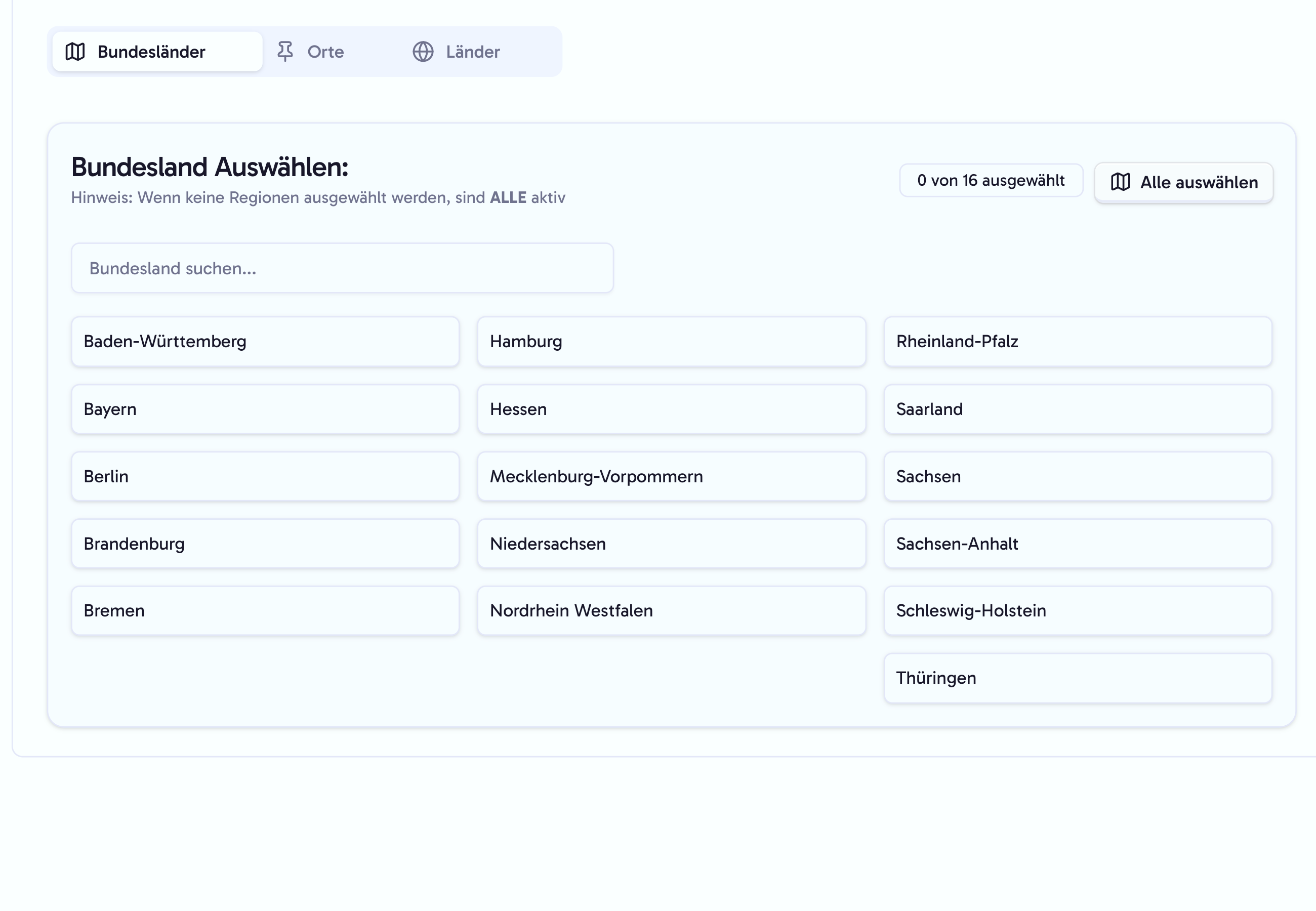
Task: Click the 0 von 16 ausgewählt counter
Action: click(x=991, y=180)
